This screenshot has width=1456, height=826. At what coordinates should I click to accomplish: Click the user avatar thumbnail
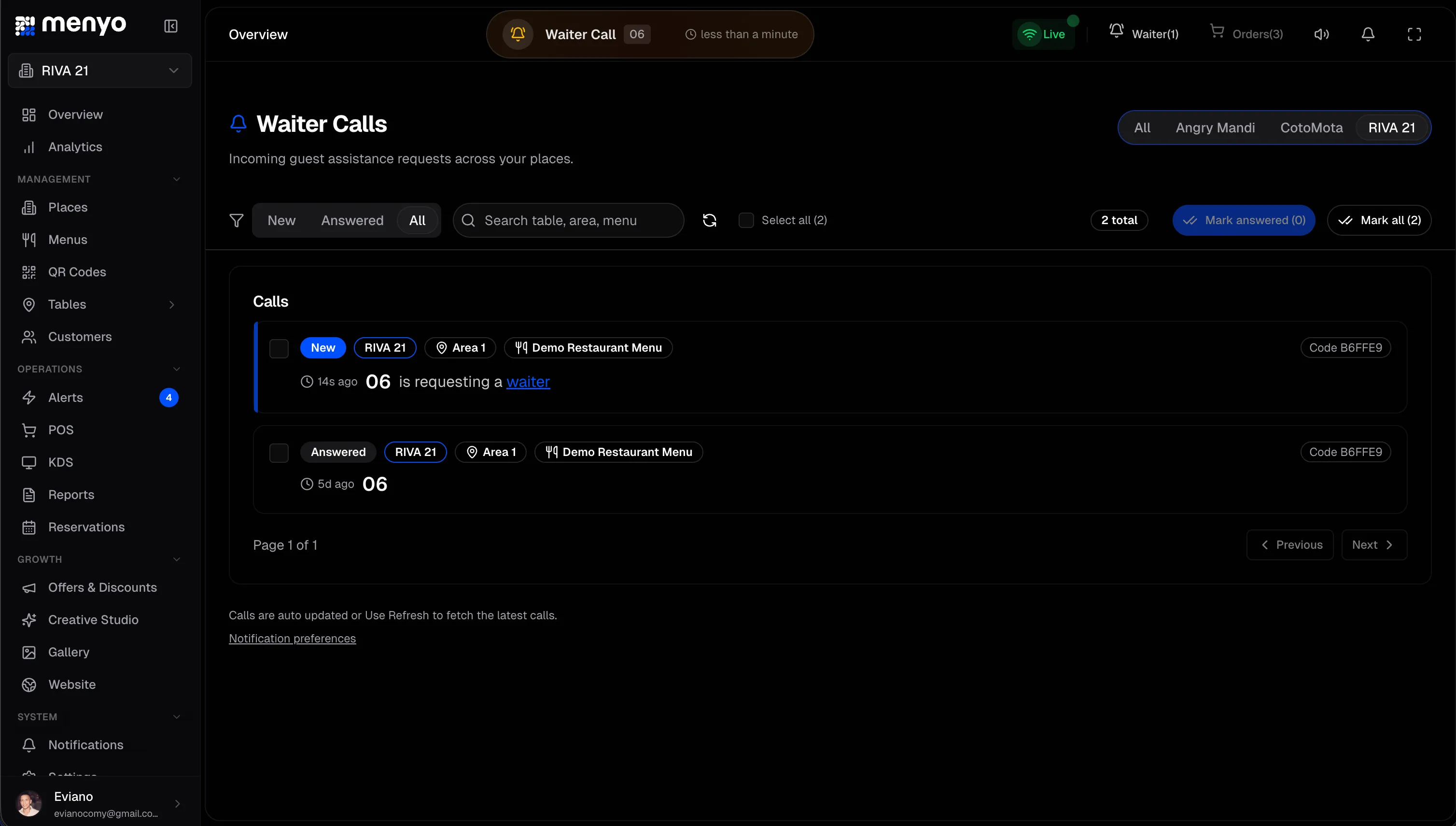pyautogui.click(x=29, y=803)
